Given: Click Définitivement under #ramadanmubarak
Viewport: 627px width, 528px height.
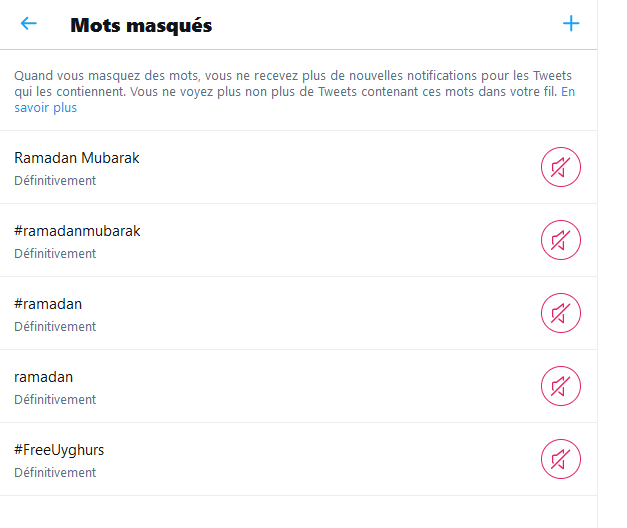Looking at the screenshot, I should coord(55,254).
